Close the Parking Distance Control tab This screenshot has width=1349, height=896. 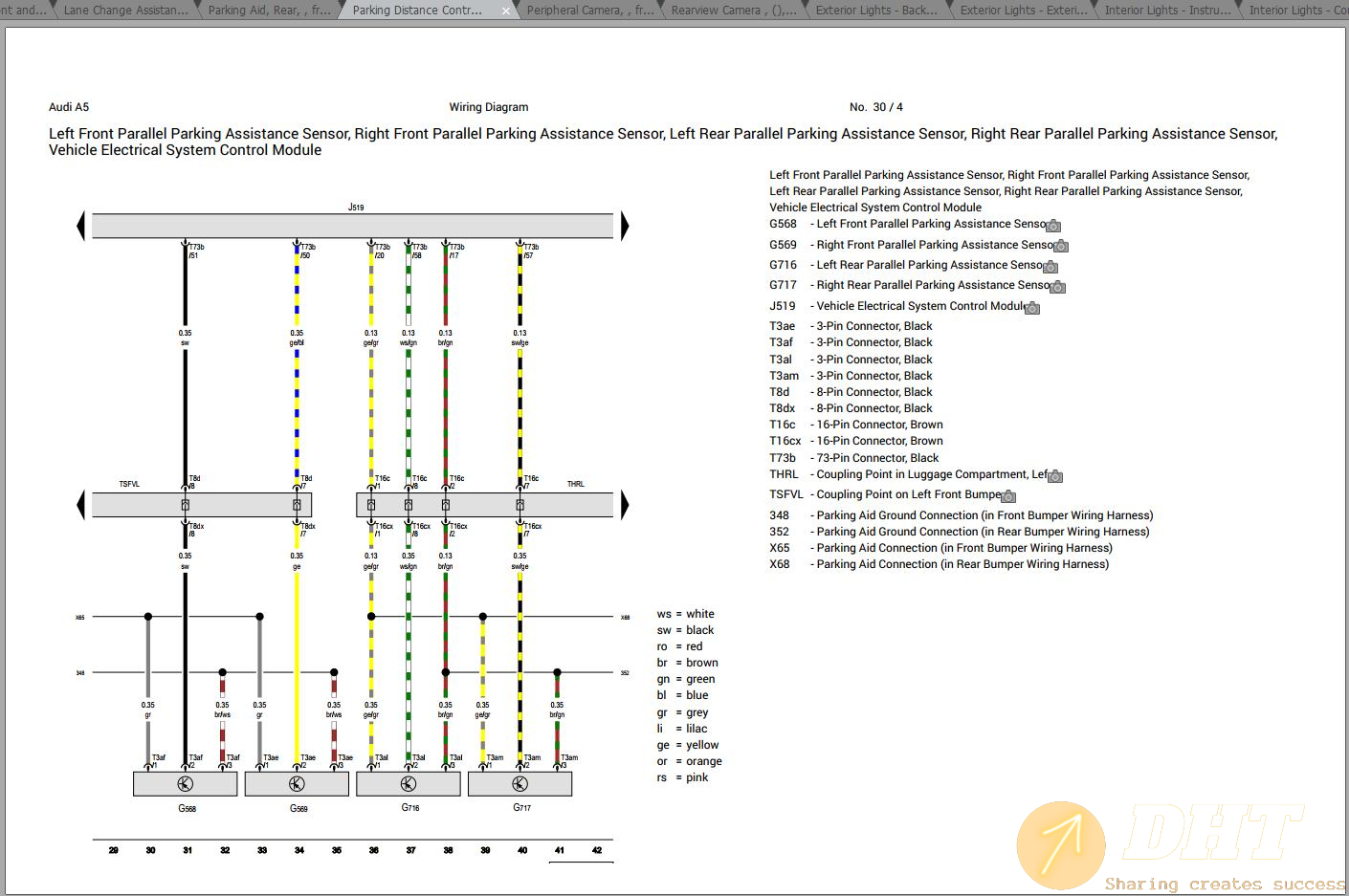click(x=506, y=11)
